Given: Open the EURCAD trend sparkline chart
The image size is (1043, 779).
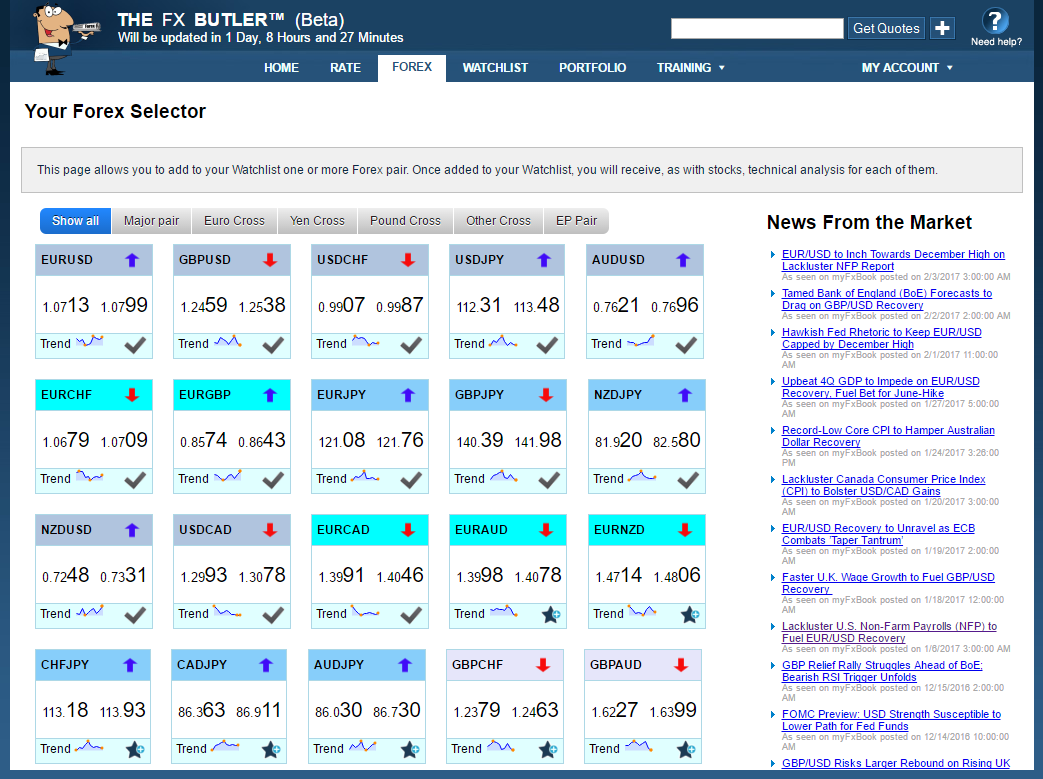Looking at the screenshot, I should coord(365,612).
